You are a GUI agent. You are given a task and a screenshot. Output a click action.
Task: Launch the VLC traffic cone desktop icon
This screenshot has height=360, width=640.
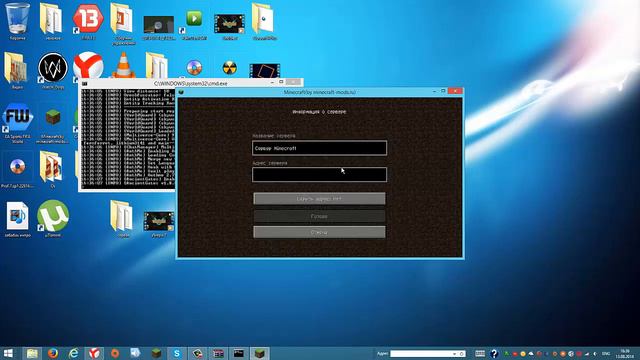pyautogui.click(x=123, y=65)
